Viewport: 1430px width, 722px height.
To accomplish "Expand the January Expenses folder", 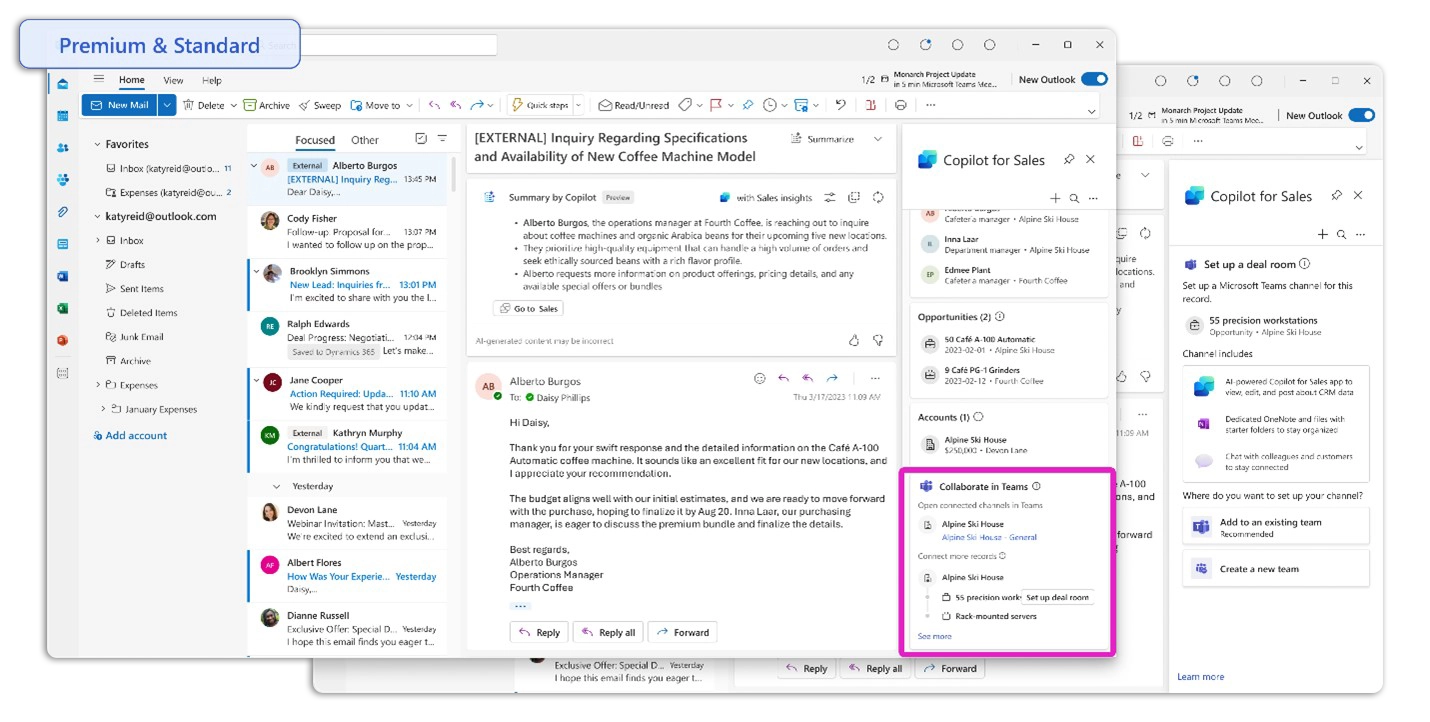I will (x=103, y=409).
